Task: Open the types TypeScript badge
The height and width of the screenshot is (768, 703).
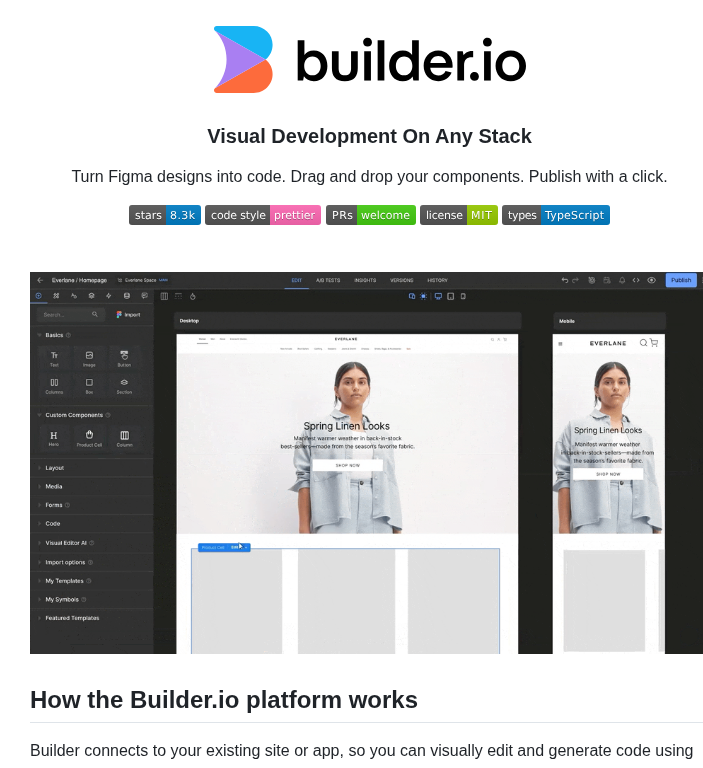Action: tap(556, 215)
